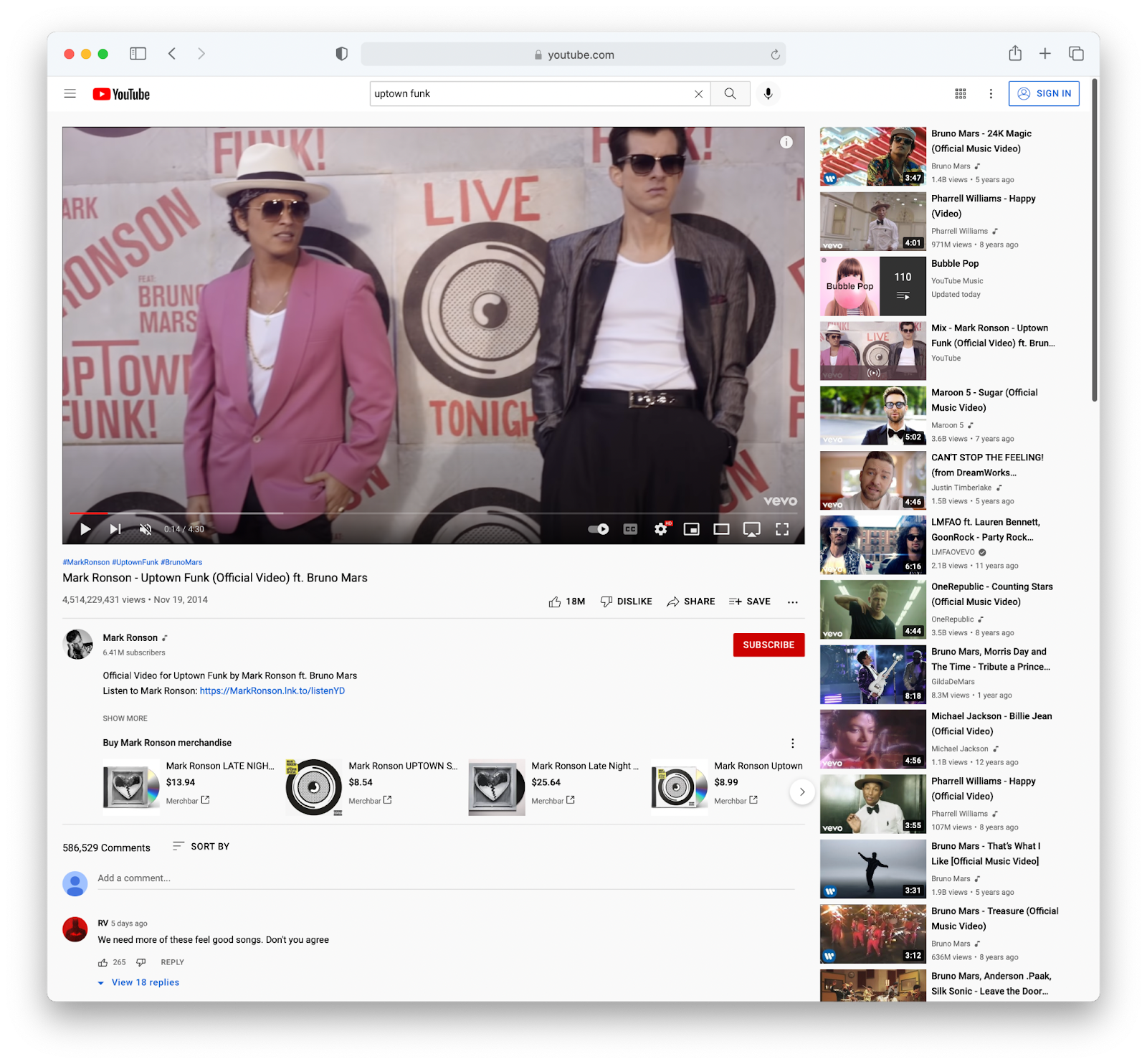Cast video with AirPlay icon
The width and height of the screenshot is (1147, 1064).
click(x=751, y=529)
